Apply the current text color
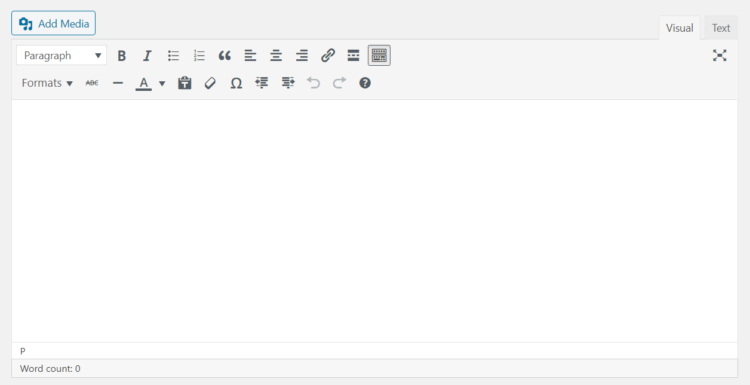Viewport: 750px width, 385px height. (x=143, y=83)
